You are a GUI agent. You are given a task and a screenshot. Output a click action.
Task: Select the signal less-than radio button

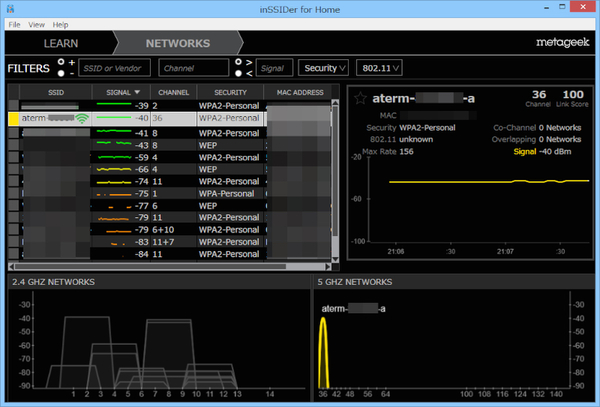point(238,73)
